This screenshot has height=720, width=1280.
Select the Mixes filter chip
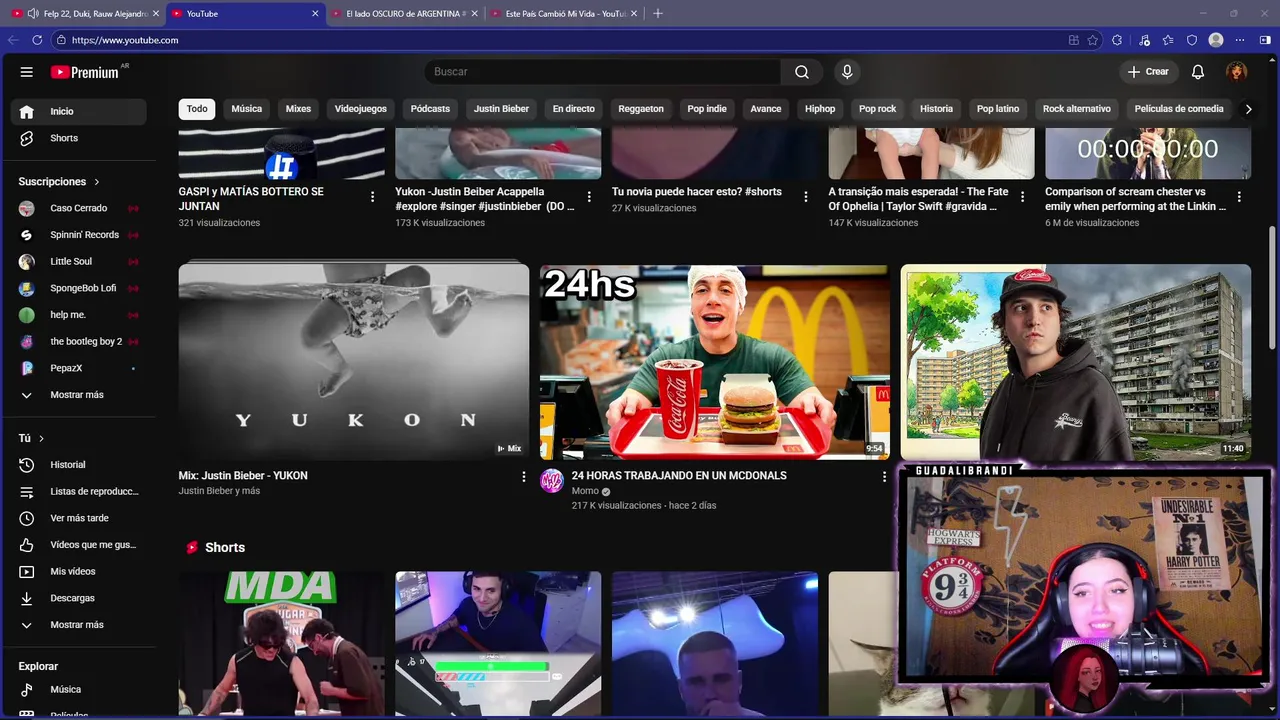[298, 109]
